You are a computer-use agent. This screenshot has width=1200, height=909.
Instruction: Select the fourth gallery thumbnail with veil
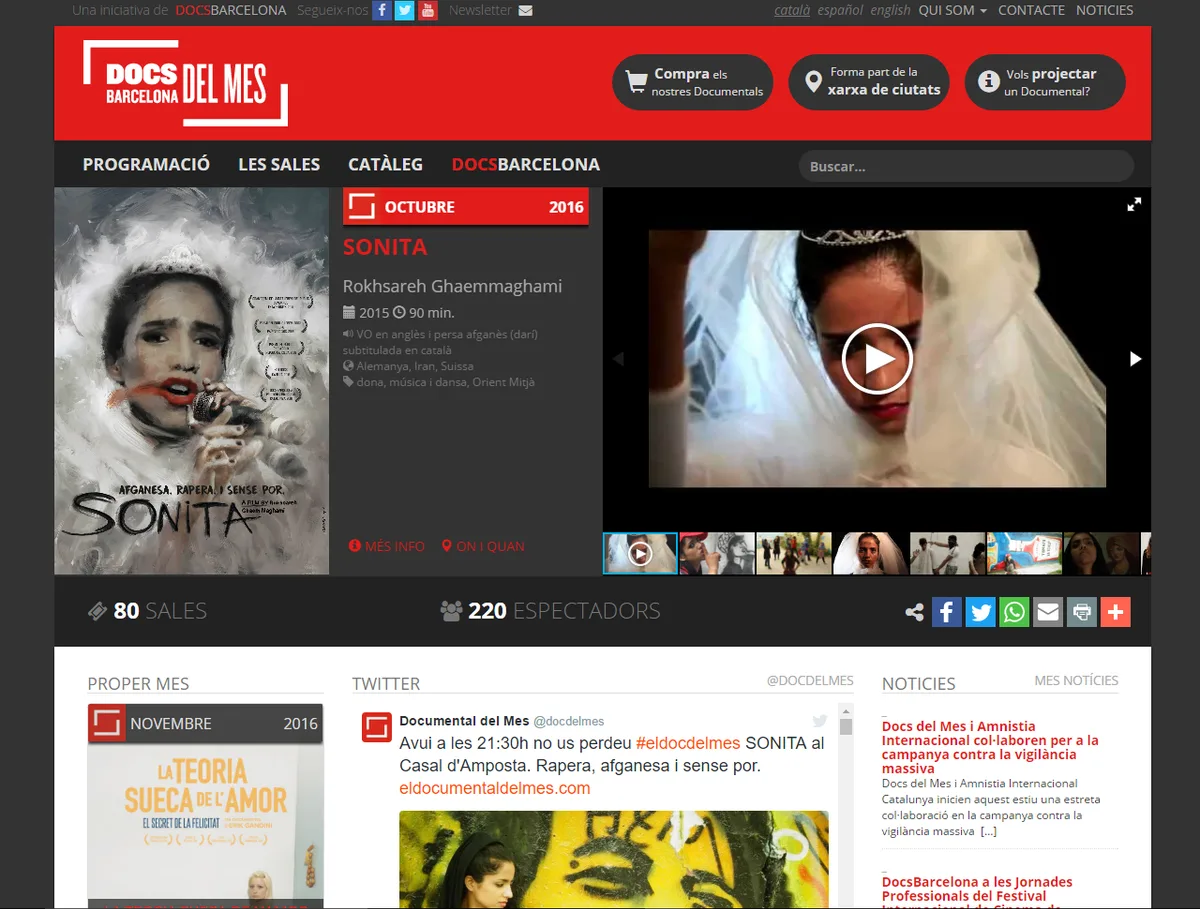point(871,553)
